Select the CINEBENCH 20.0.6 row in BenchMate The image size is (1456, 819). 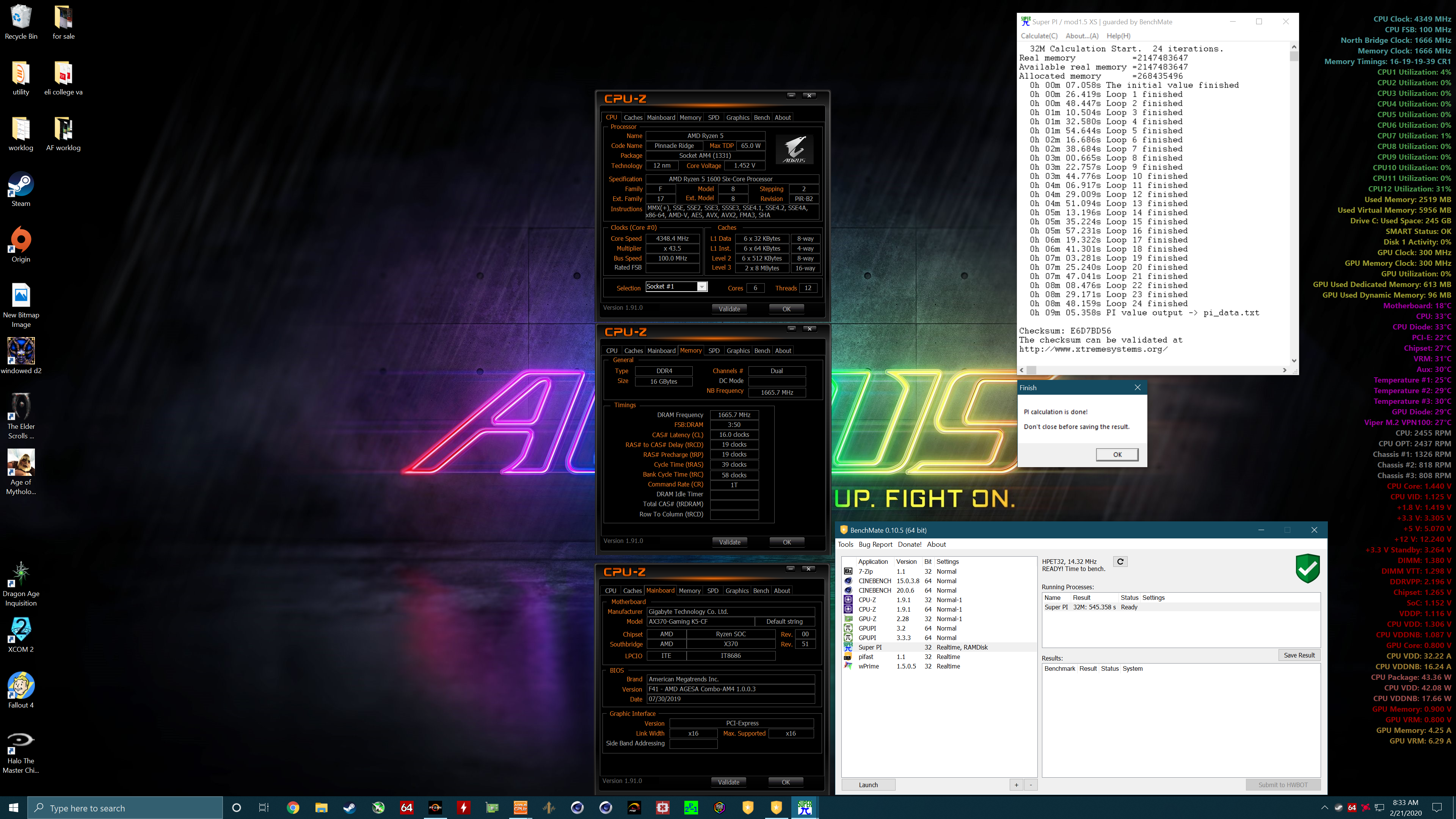point(940,590)
